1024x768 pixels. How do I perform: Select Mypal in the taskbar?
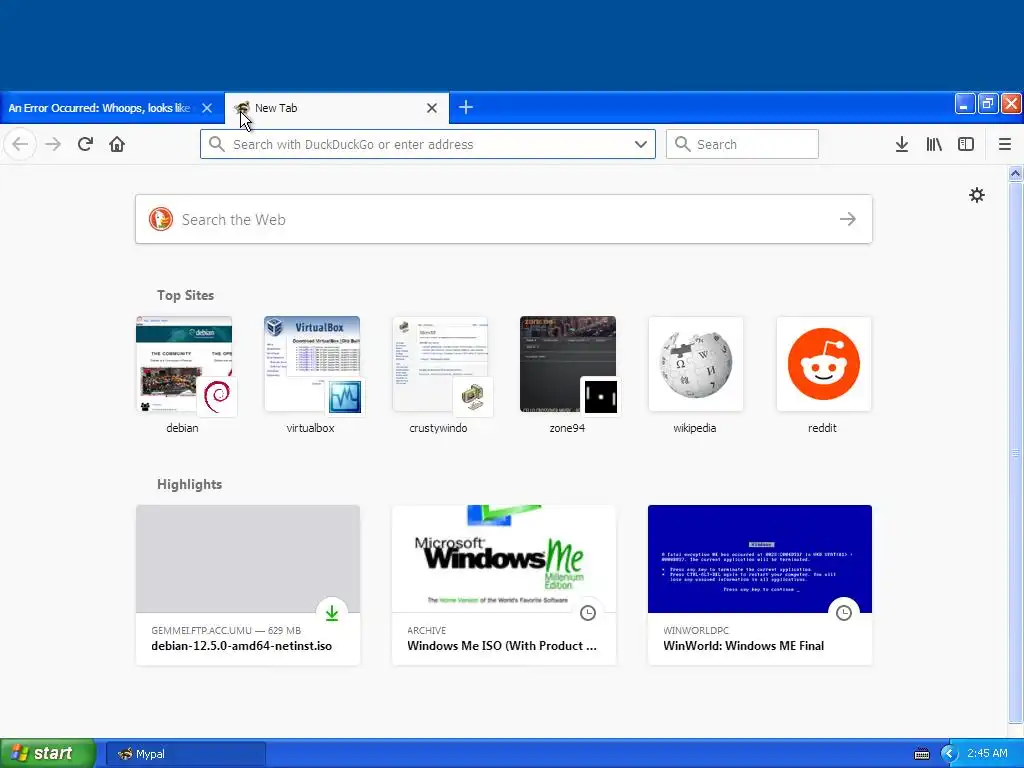click(x=185, y=754)
